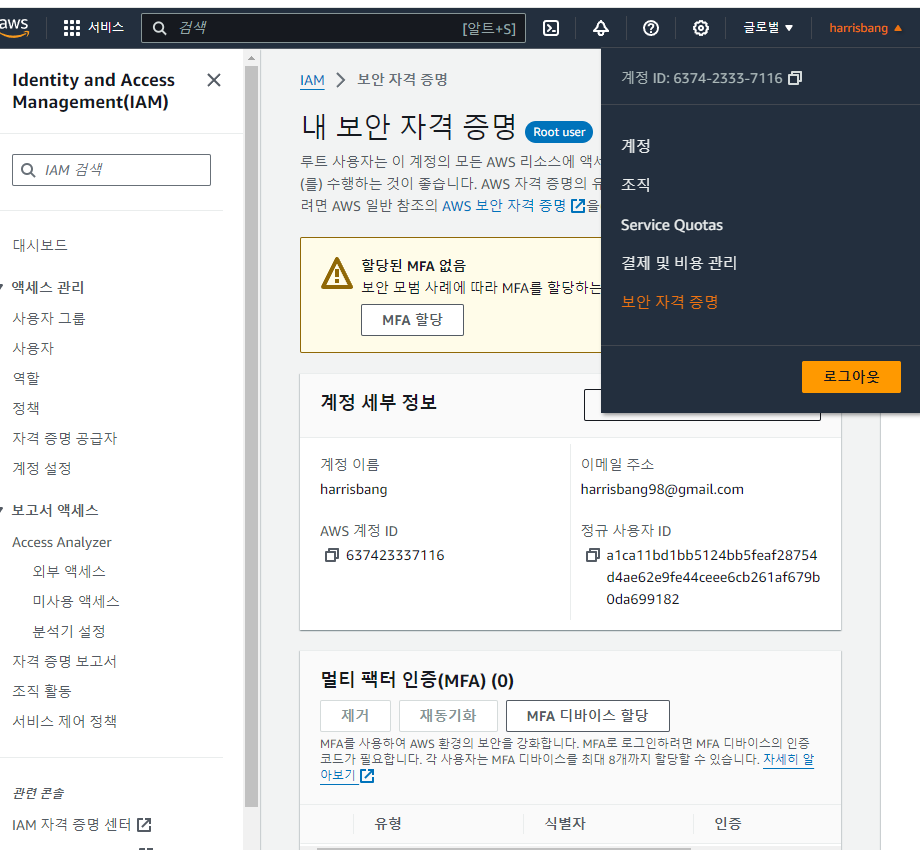The height and width of the screenshot is (850, 920).
Task: Click the 로그아웃 button
Action: (x=851, y=377)
